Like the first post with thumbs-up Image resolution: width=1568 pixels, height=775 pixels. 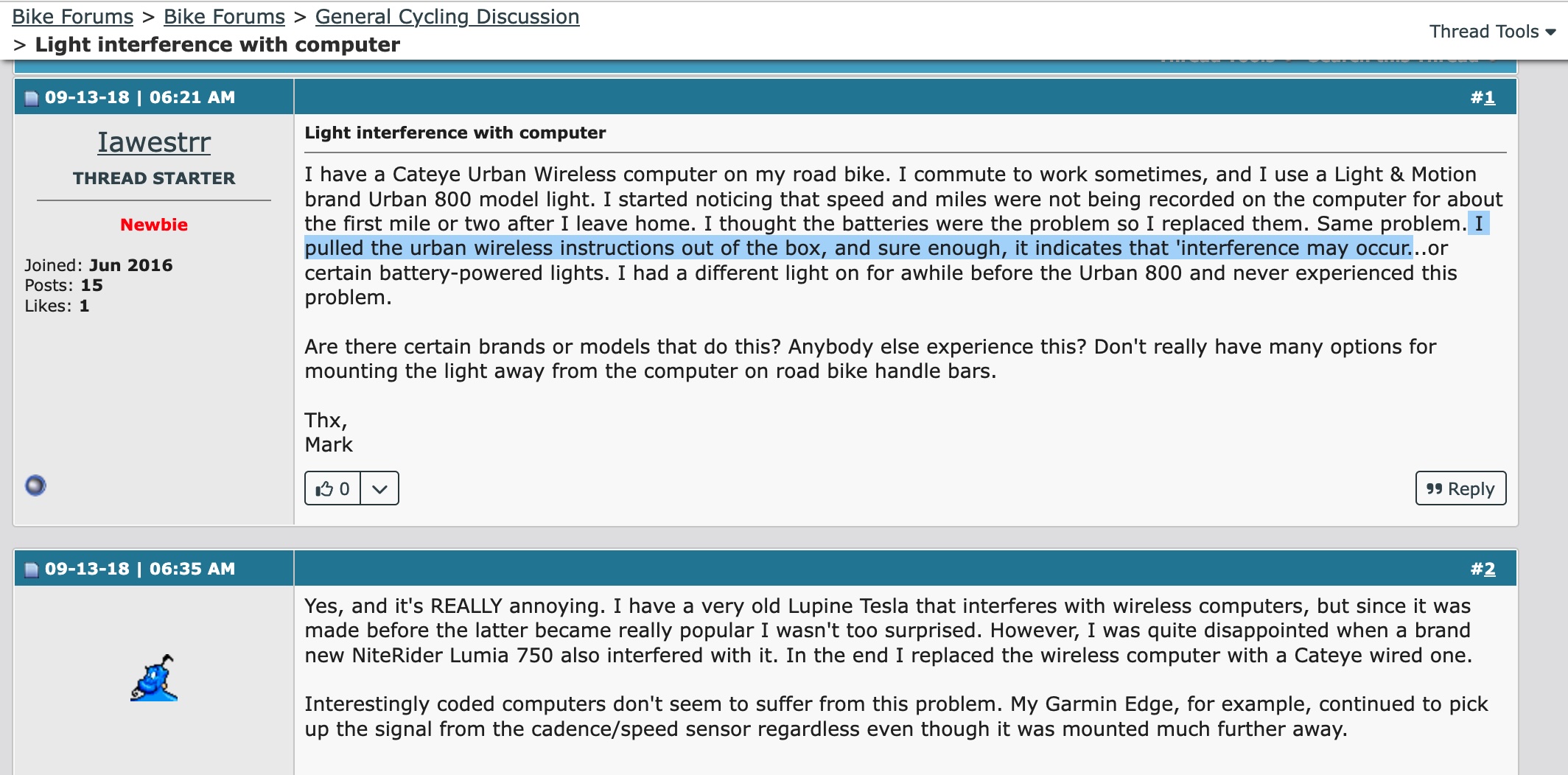(x=332, y=488)
